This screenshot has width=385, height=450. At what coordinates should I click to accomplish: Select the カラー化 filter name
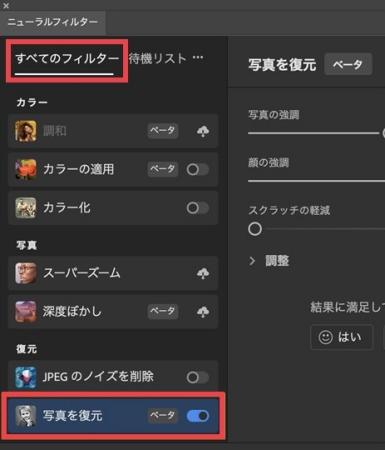(67, 208)
